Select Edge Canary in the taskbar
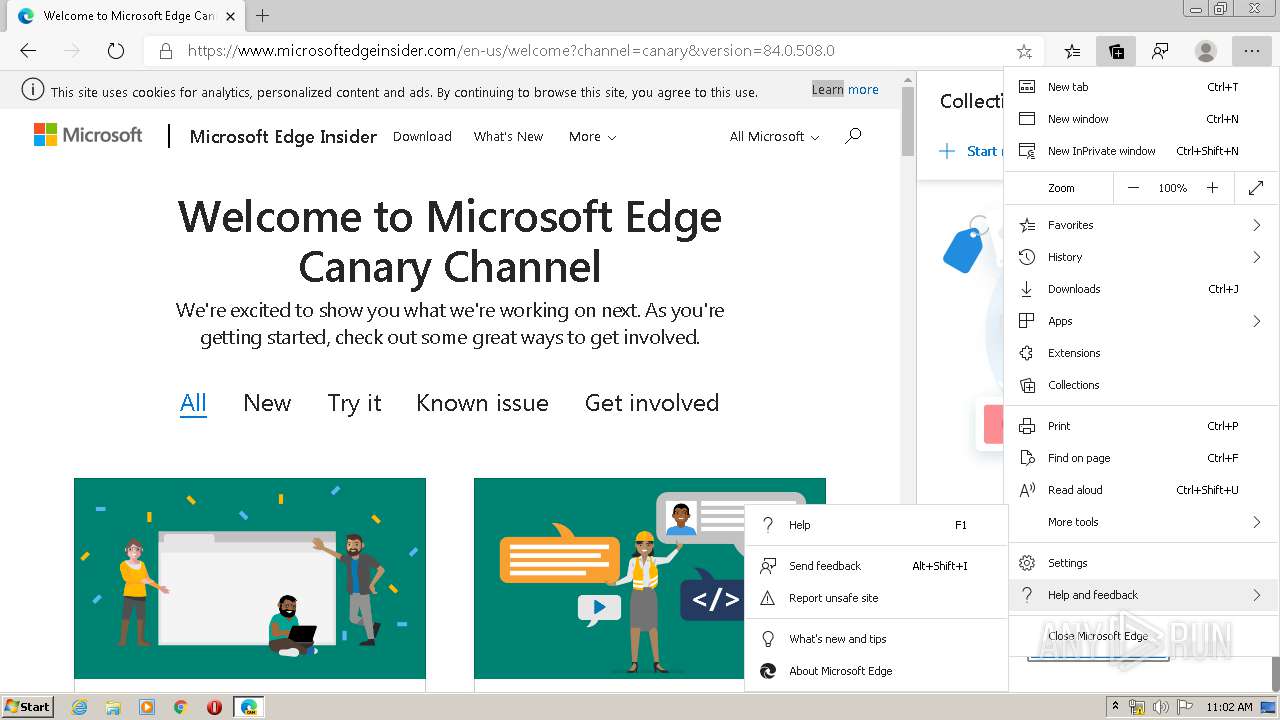The width and height of the screenshot is (1280, 720). pos(248,707)
